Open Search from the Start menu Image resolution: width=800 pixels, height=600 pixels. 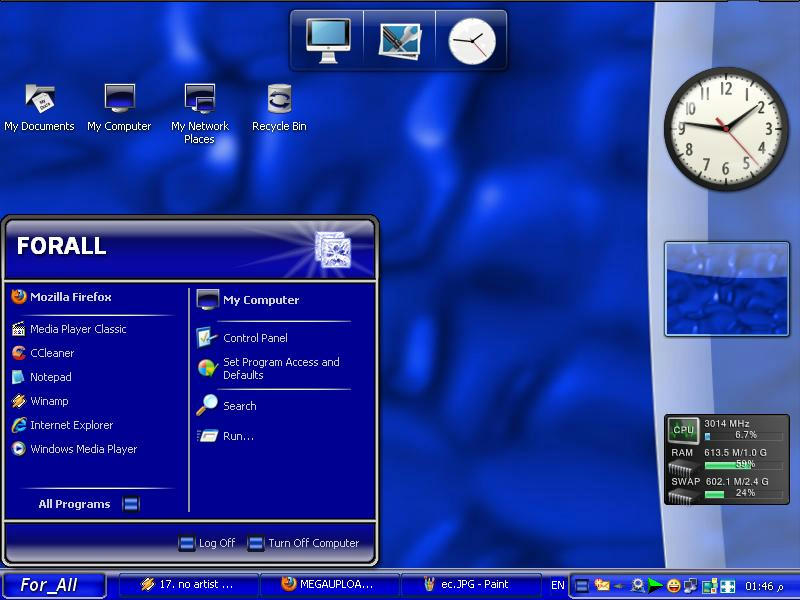[x=227, y=406]
